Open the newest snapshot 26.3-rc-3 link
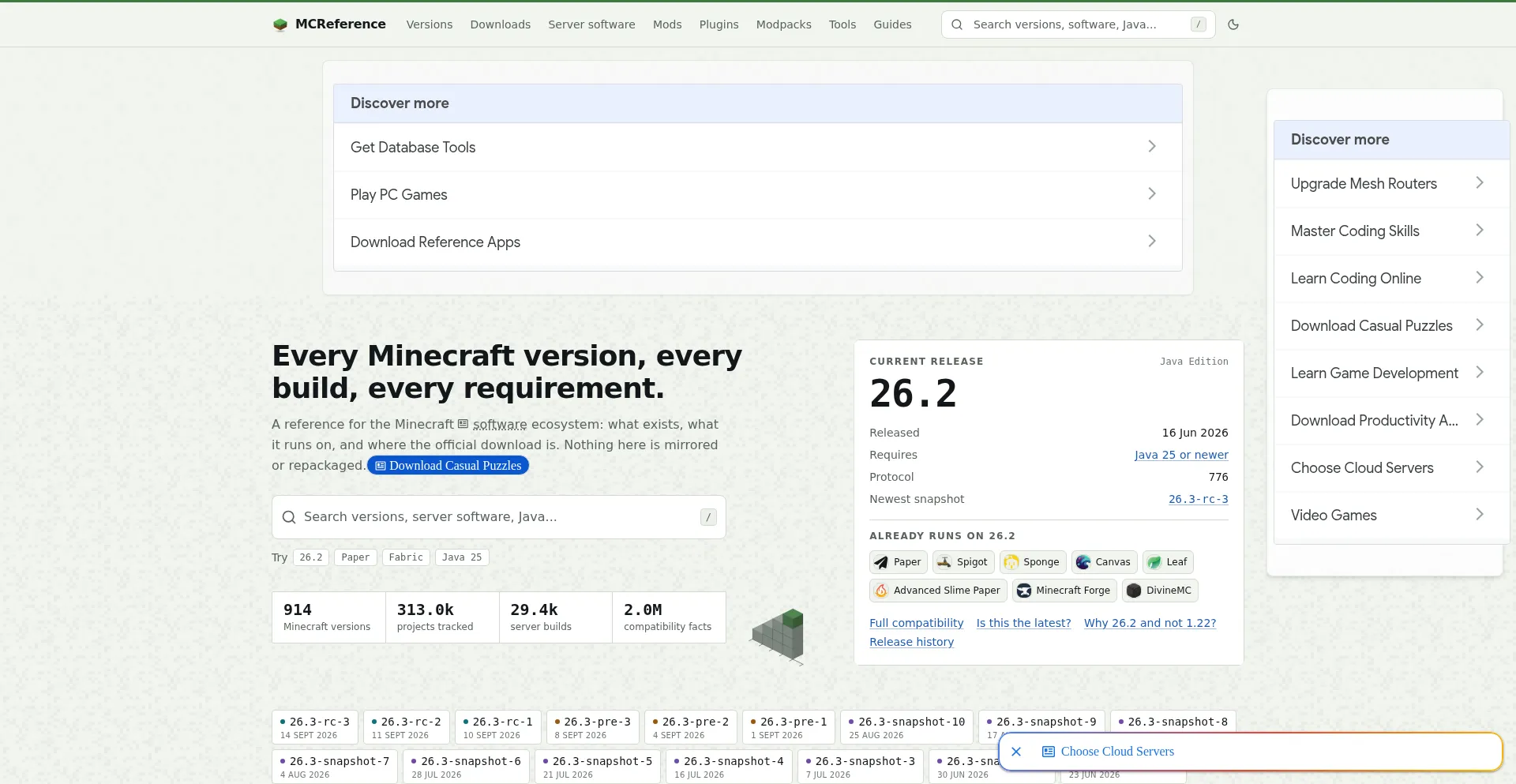1516x784 pixels. (1199, 499)
